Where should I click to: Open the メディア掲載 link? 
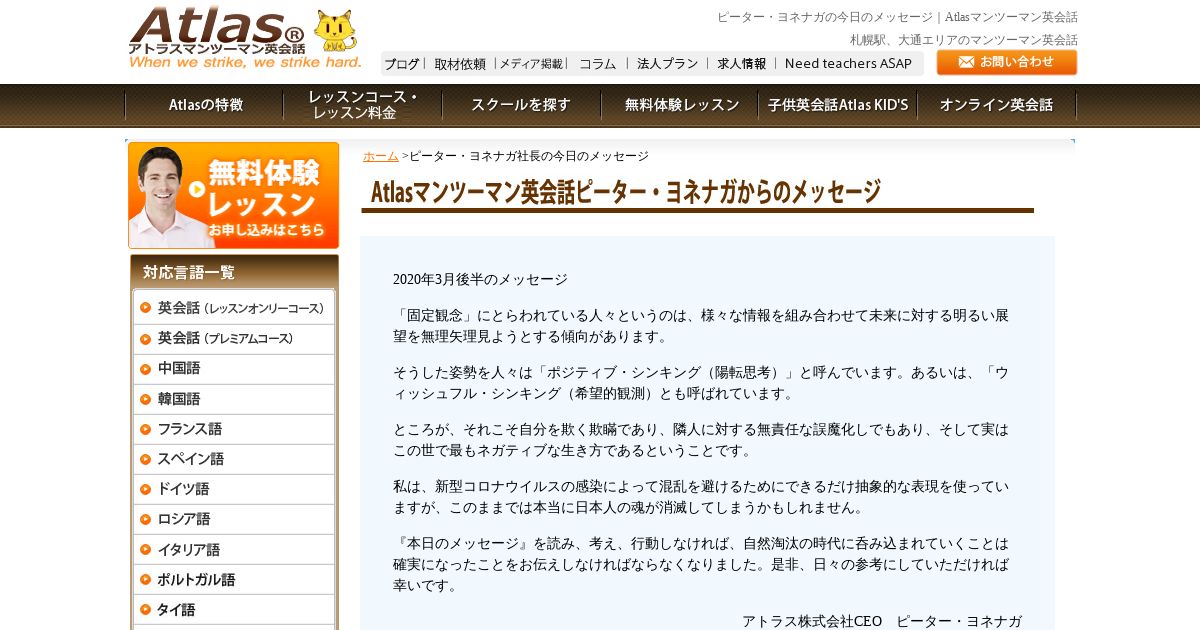tap(531, 64)
